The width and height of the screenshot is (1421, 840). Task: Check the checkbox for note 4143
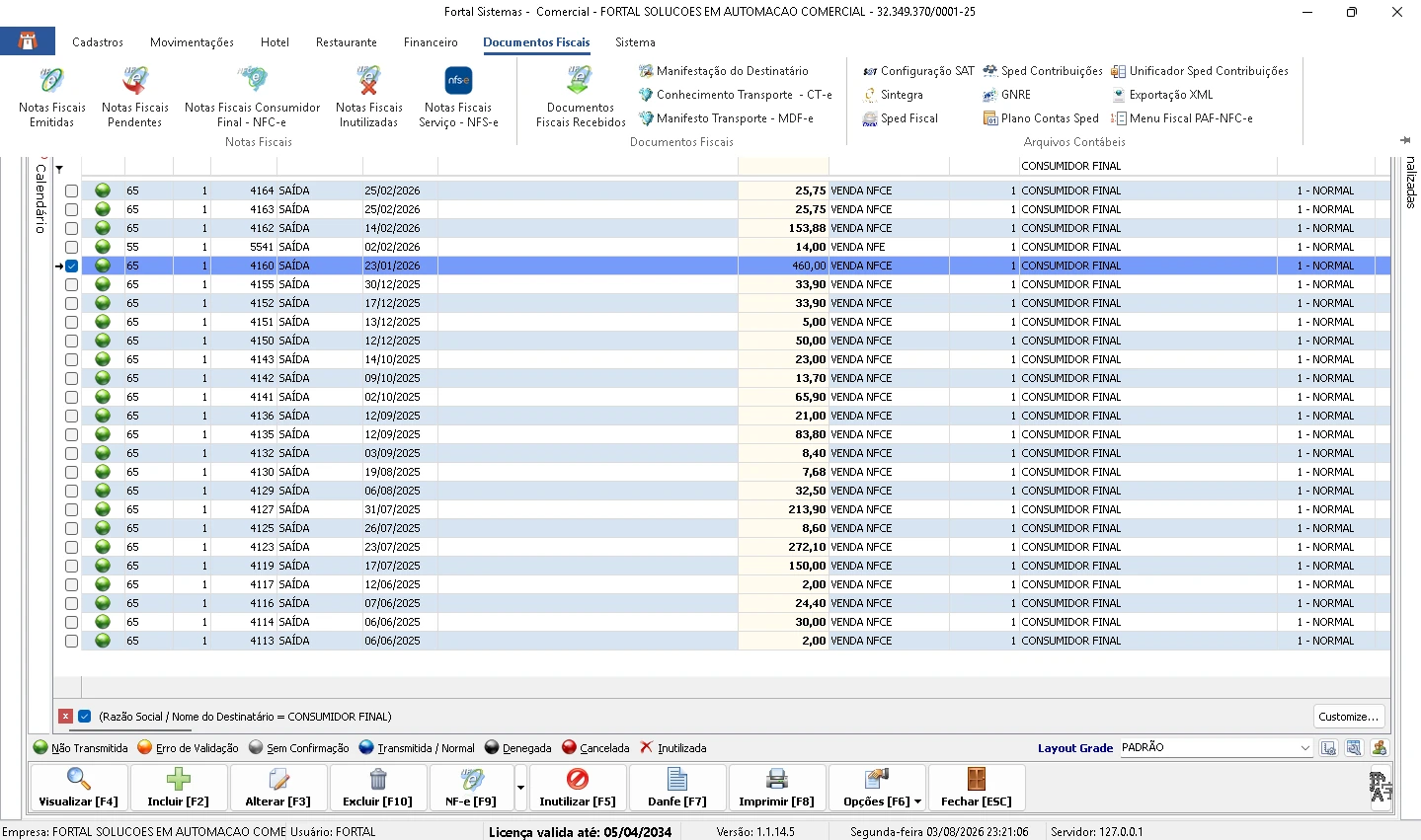pyautogui.click(x=71, y=359)
